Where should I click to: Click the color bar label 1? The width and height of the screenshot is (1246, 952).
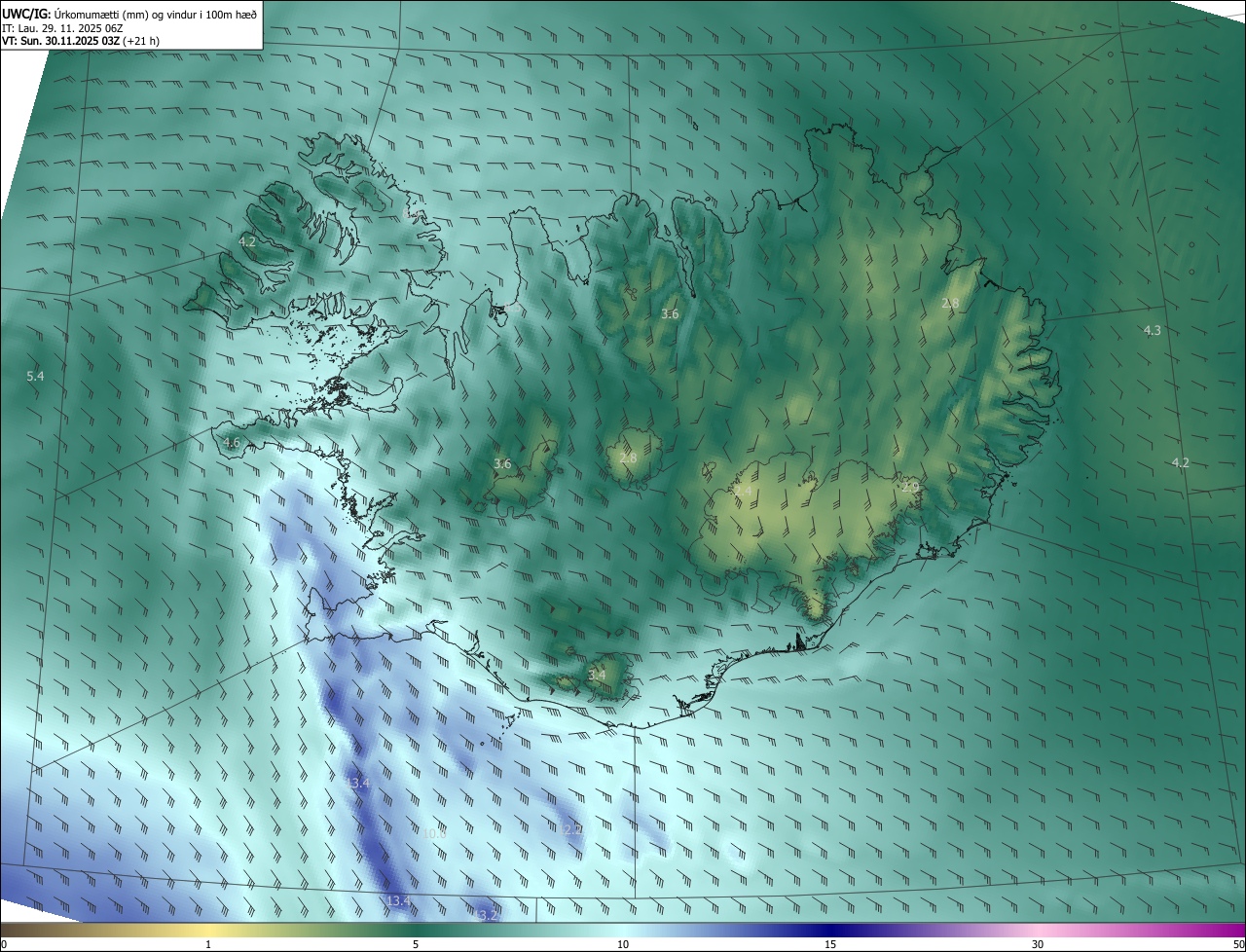(208, 944)
